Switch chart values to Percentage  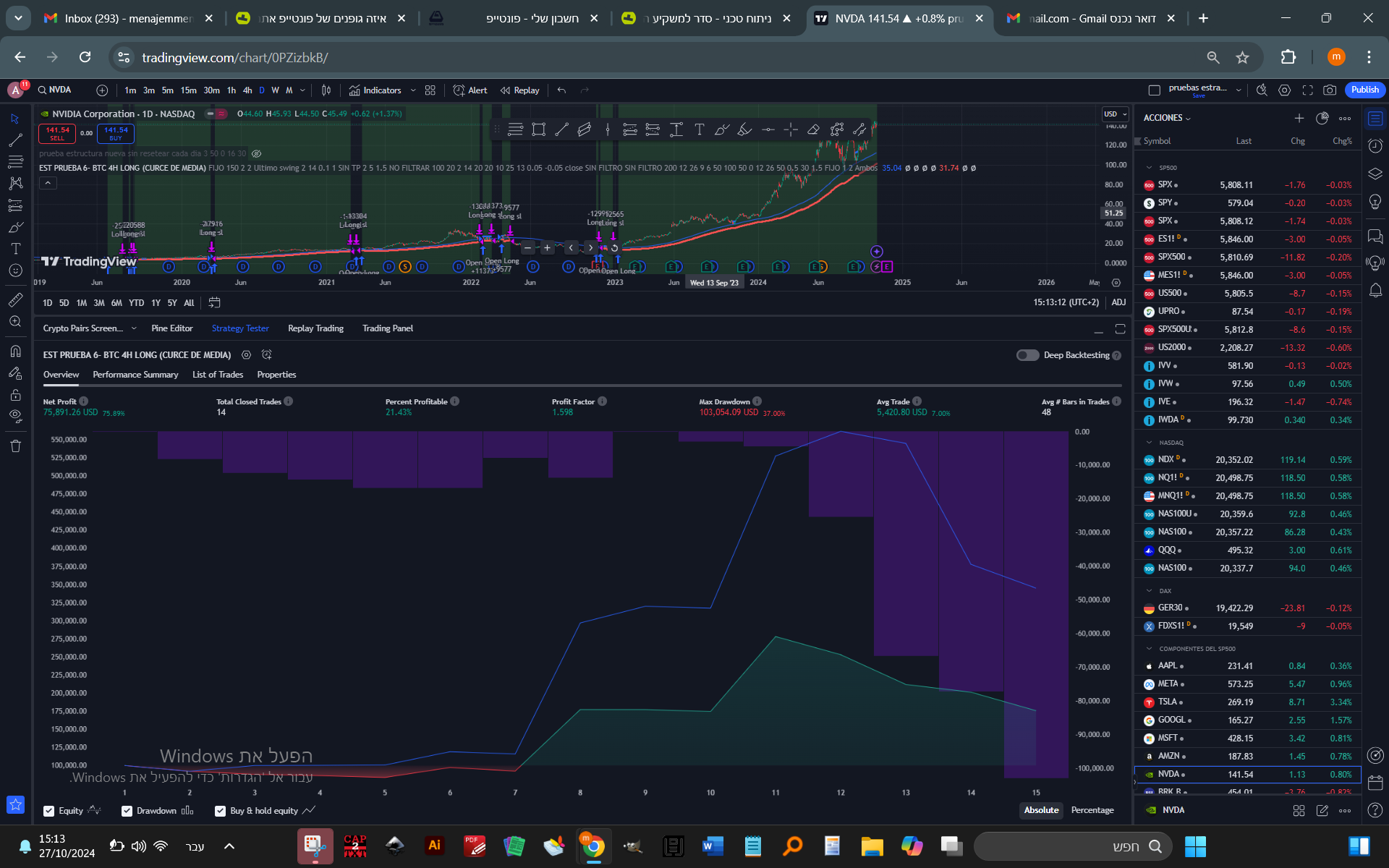[x=1092, y=810]
